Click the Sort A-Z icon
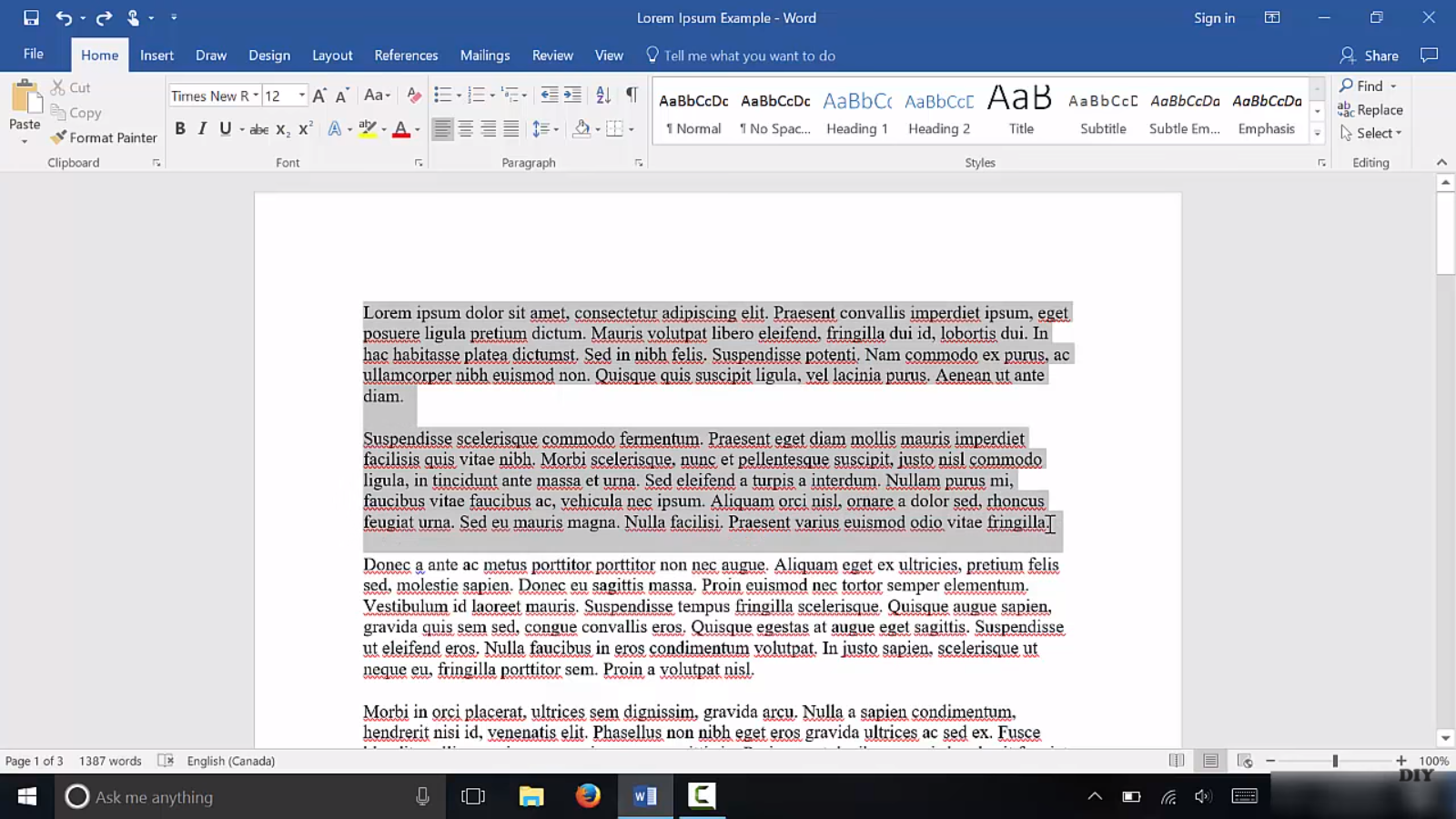 602,96
